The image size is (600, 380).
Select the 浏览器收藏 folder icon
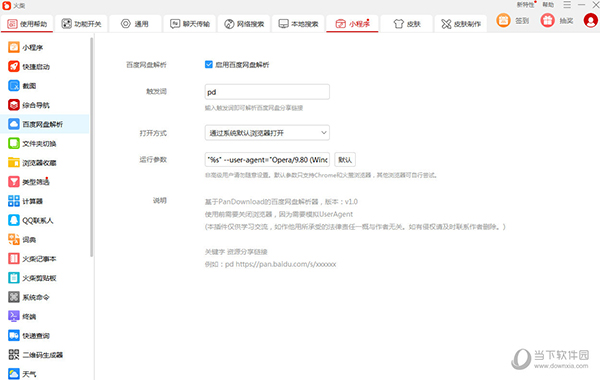(x=14, y=162)
